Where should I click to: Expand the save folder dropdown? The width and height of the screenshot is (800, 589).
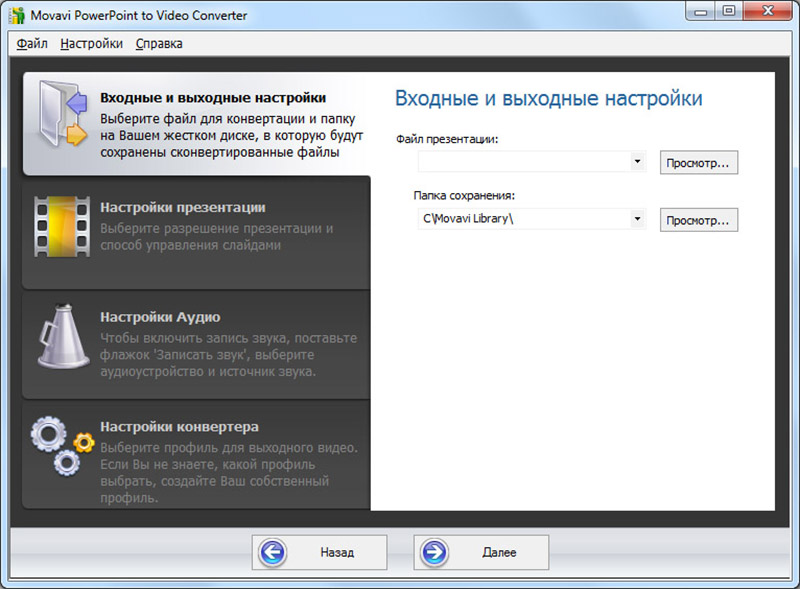(637, 219)
